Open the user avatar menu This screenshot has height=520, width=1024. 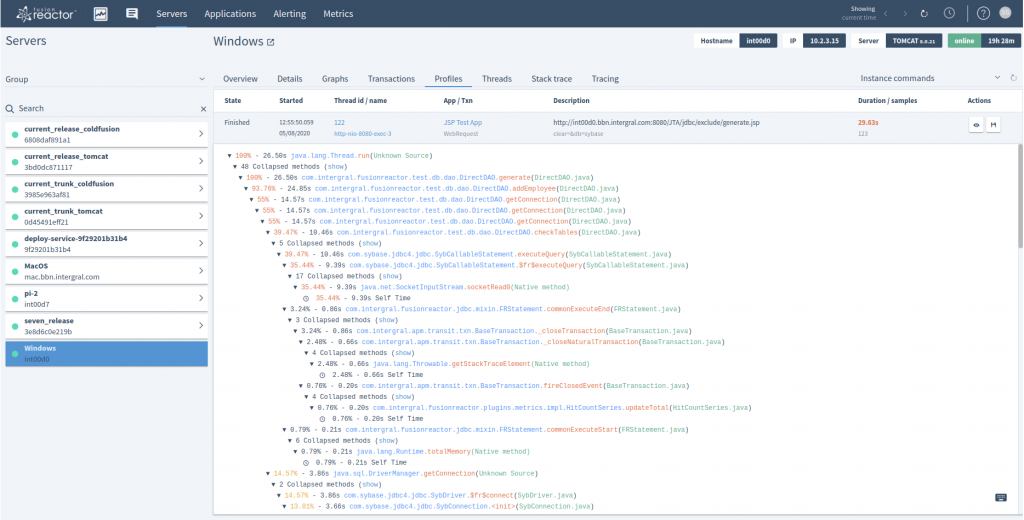pos(1008,13)
